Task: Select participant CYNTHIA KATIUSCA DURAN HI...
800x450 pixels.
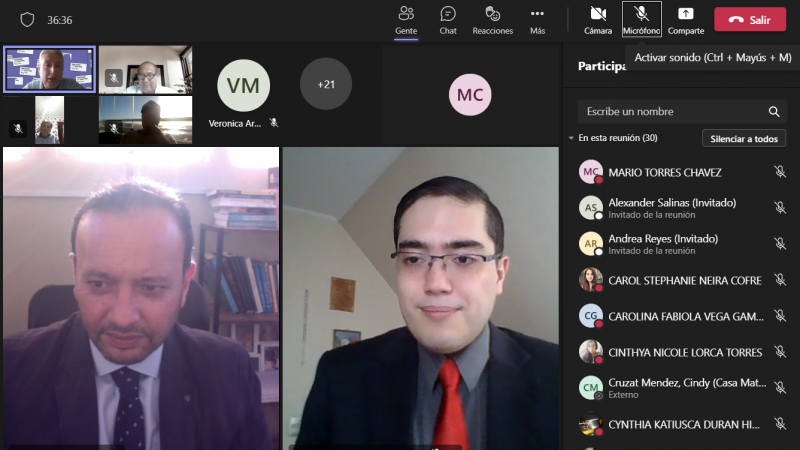Action: 681,424
